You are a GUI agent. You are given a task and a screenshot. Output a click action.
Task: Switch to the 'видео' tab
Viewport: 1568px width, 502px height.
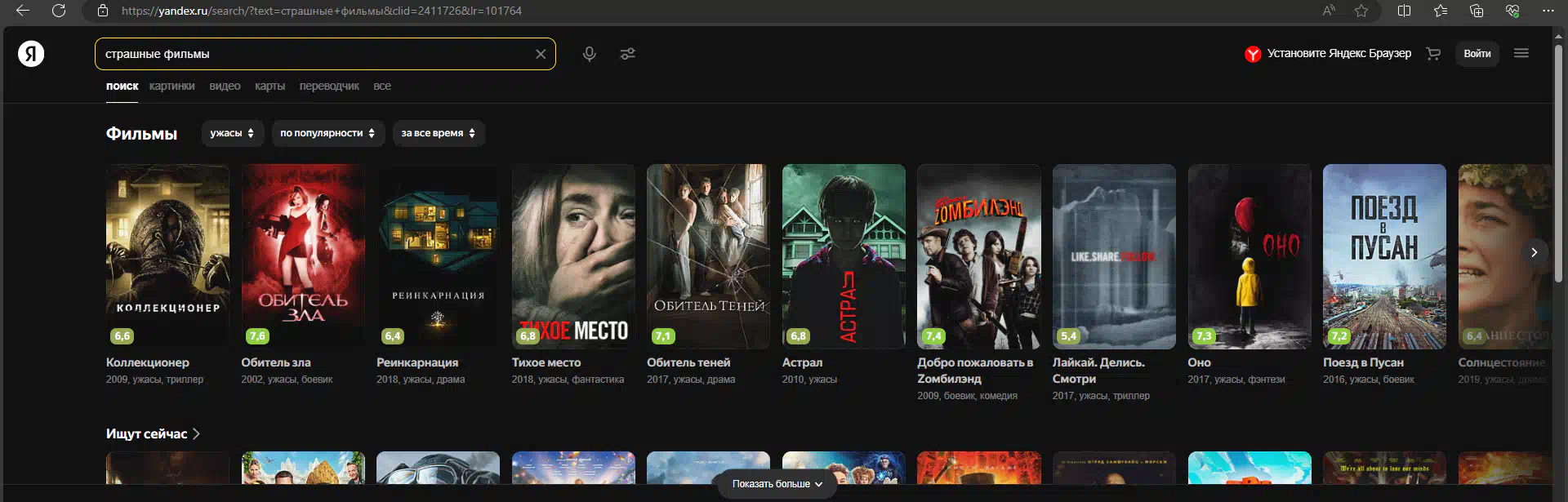[225, 86]
